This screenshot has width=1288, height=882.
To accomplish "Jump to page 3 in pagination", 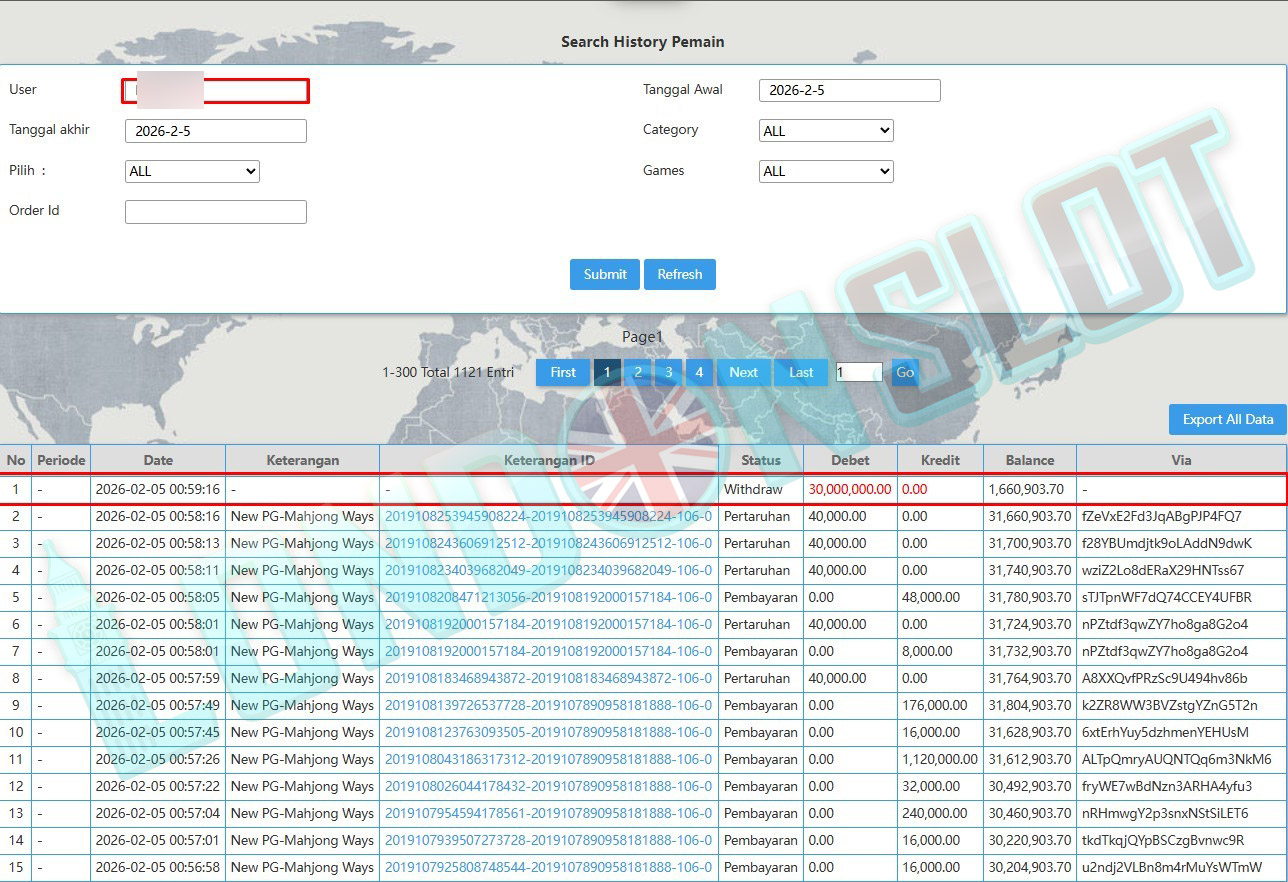I will [x=668, y=372].
